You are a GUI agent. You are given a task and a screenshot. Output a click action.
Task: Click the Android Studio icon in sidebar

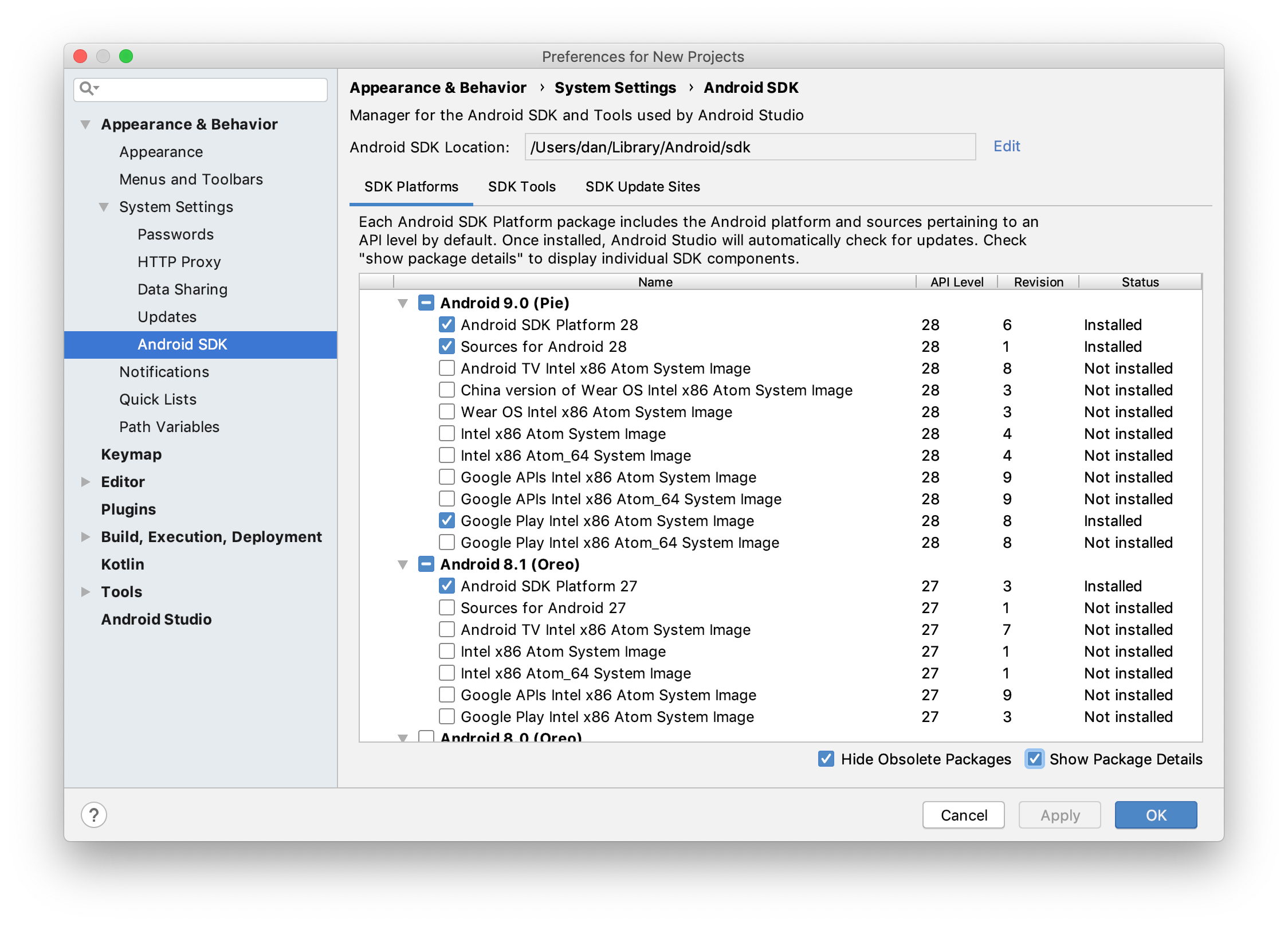tap(154, 619)
